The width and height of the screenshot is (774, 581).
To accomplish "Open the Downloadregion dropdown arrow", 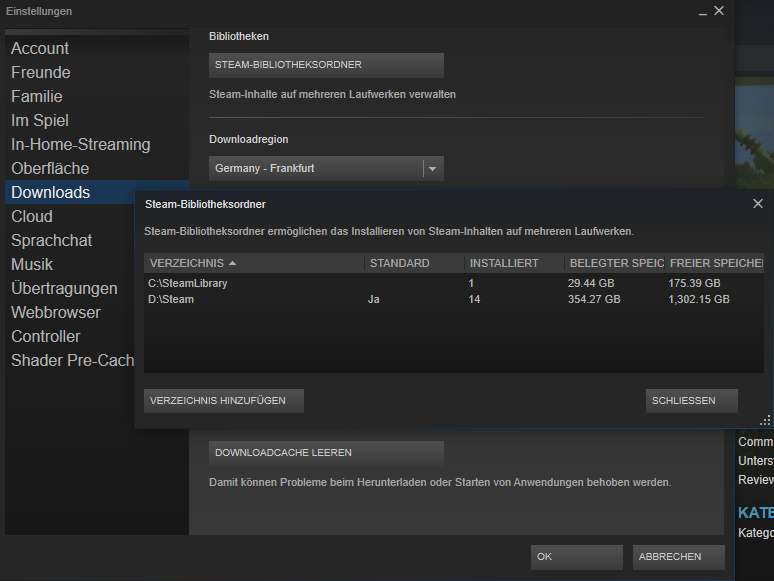I will point(433,168).
